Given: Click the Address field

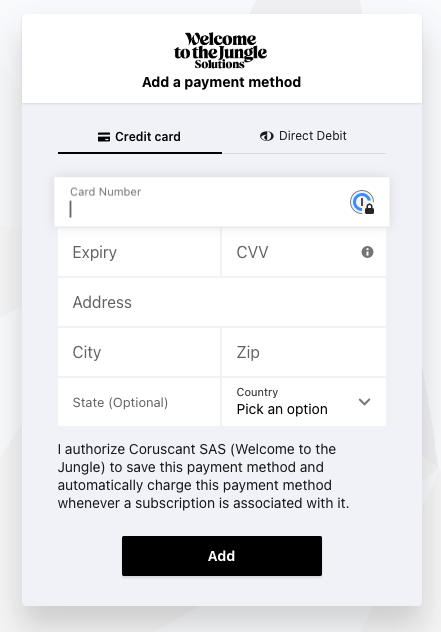Looking at the screenshot, I should coord(222,302).
